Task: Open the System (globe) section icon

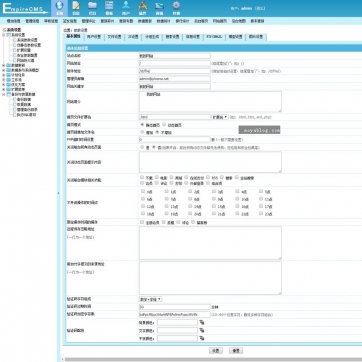Action: (59, 8)
